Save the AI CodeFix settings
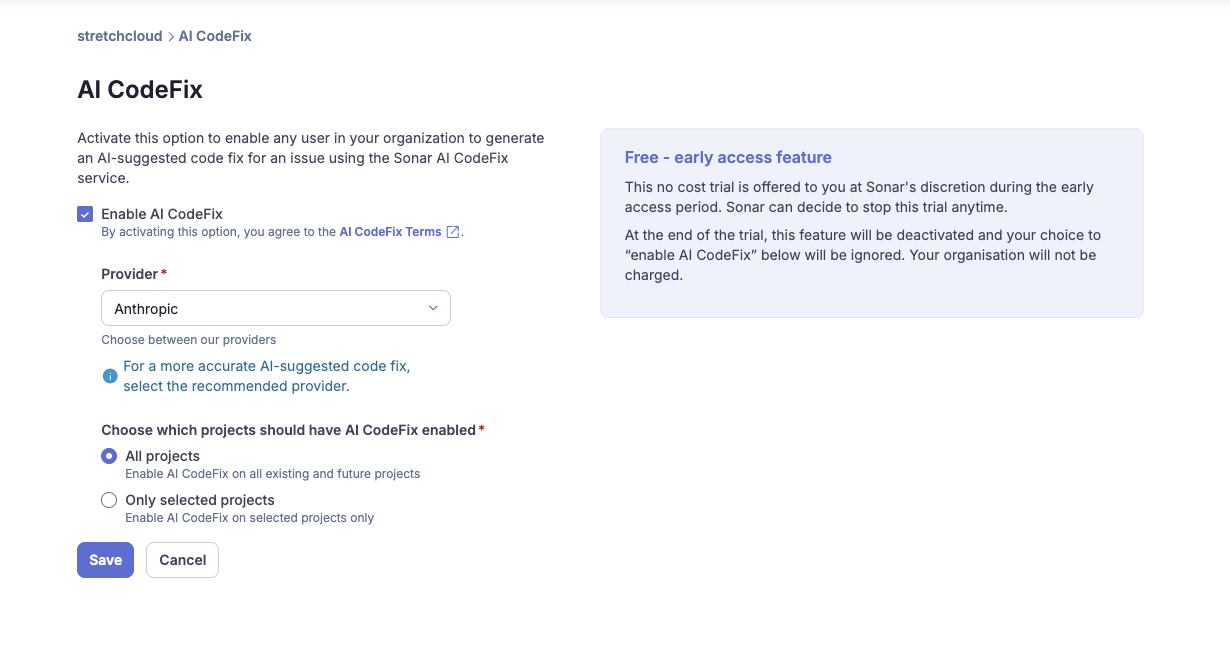Screen dimensions: 1230x648 tap(105, 560)
